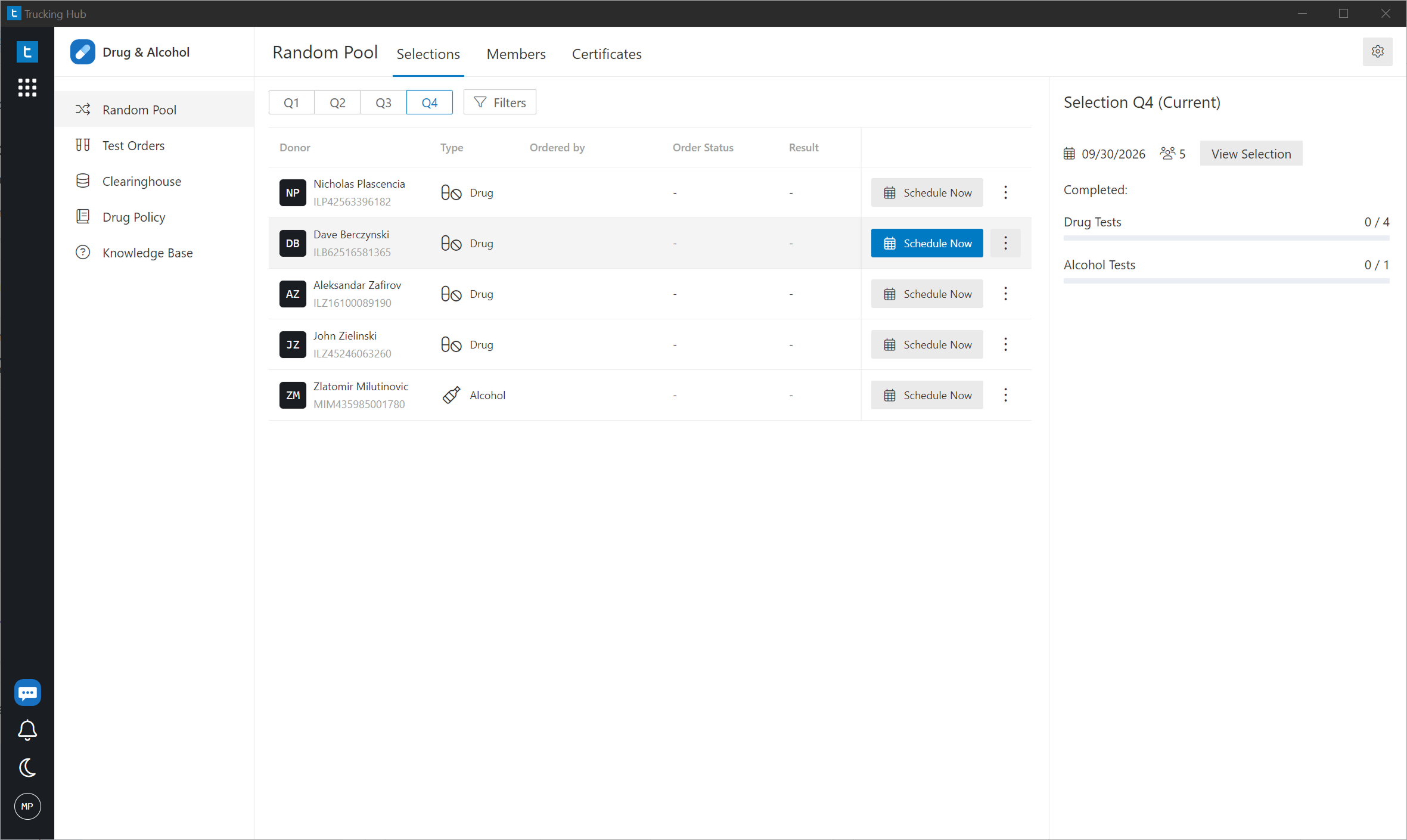Screen dimensions: 1407x840
Task: Open more options menu for Zlatomir Milutinovic
Action: 1005,395
